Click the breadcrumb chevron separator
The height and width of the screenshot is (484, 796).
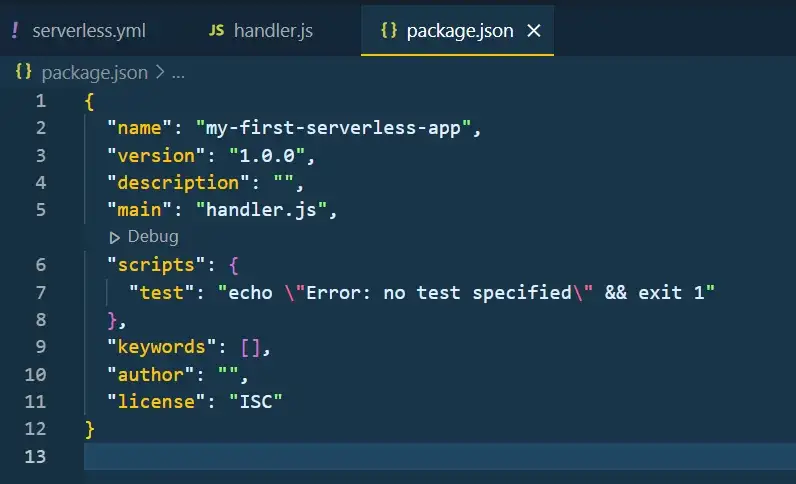[x=159, y=73]
